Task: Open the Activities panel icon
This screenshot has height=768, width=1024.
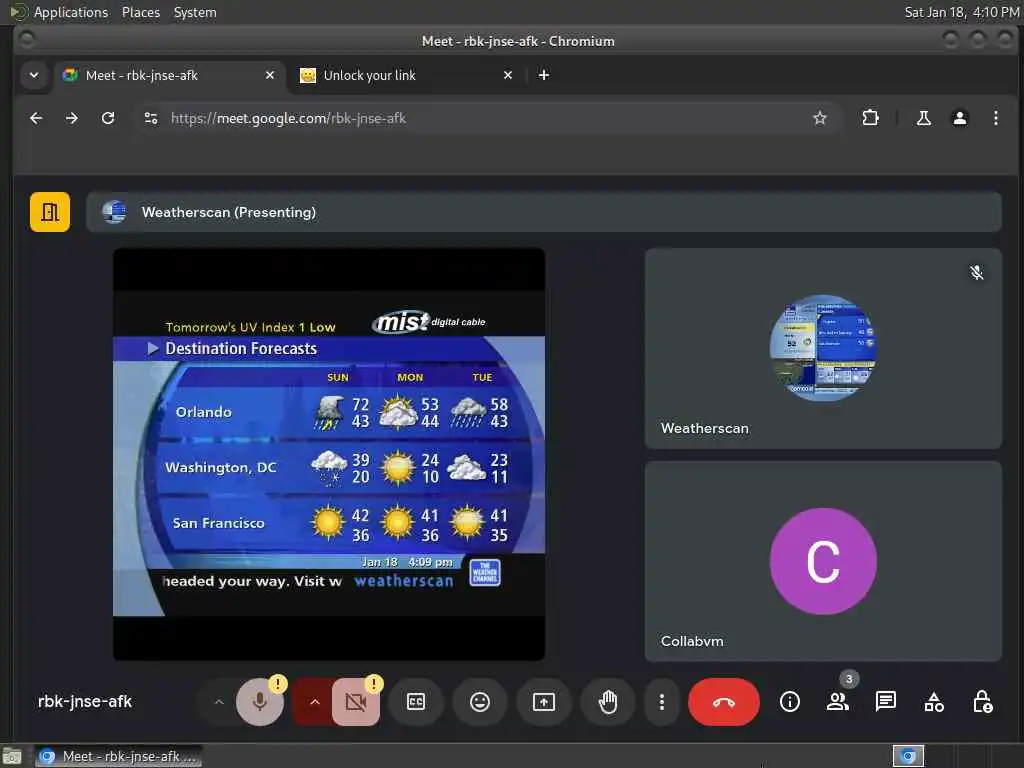Action: pyautogui.click(x=934, y=702)
